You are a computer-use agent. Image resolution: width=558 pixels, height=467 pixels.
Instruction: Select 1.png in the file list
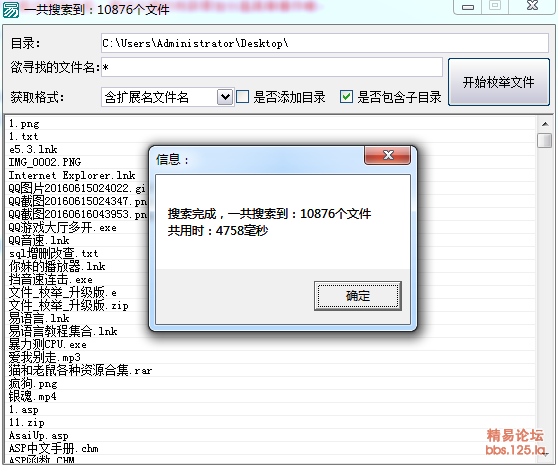click(x=24, y=124)
